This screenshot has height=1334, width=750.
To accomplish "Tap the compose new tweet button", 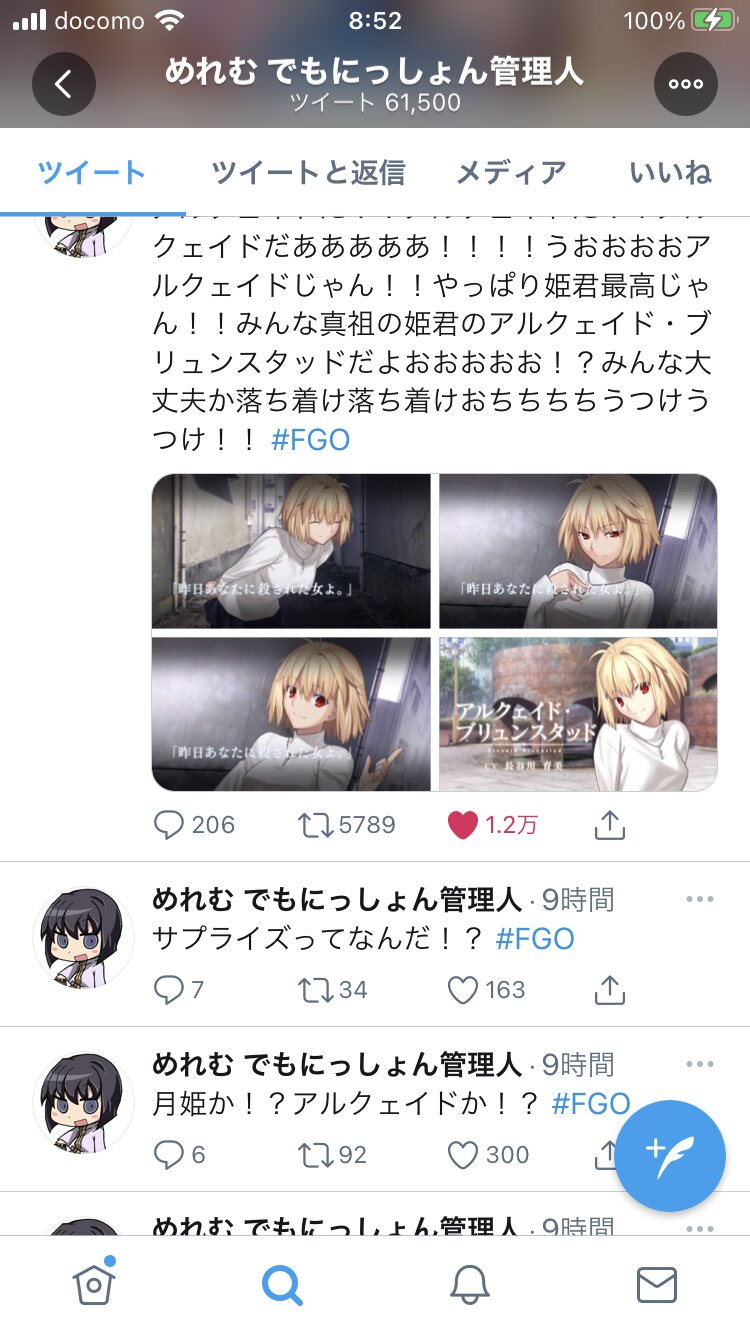I will click(670, 1155).
